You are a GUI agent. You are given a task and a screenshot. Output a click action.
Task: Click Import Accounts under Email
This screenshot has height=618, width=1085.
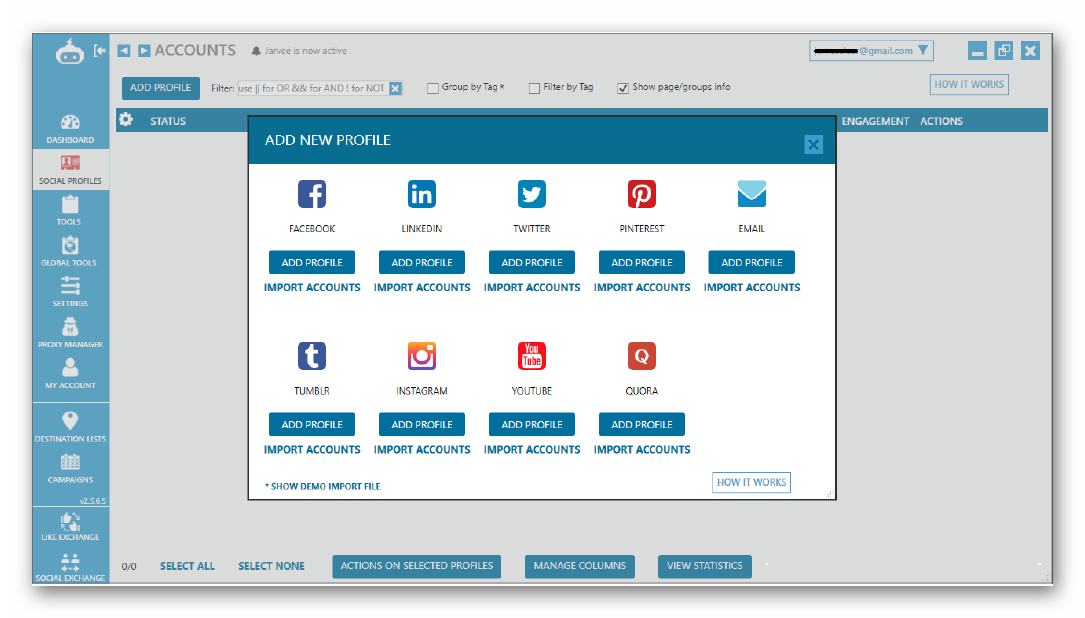pyautogui.click(x=752, y=287)
